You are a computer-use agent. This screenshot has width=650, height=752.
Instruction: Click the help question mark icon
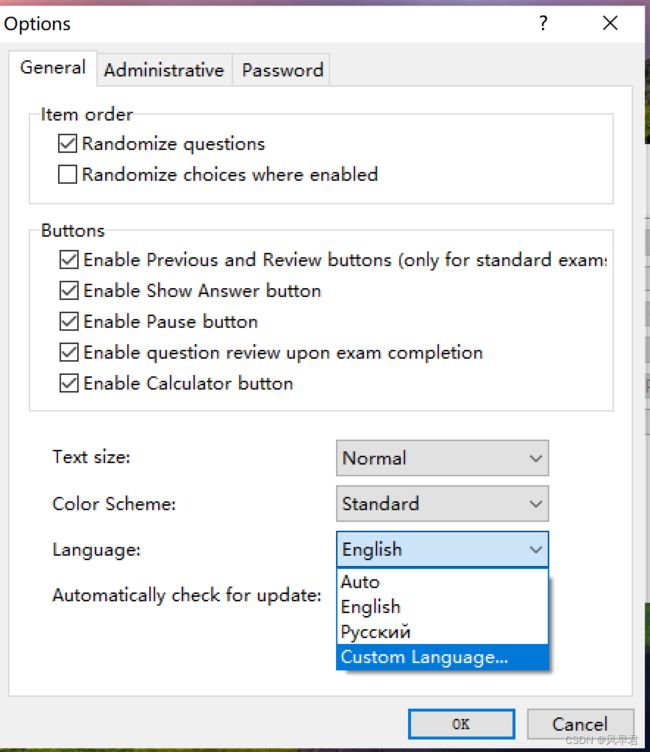543,23
